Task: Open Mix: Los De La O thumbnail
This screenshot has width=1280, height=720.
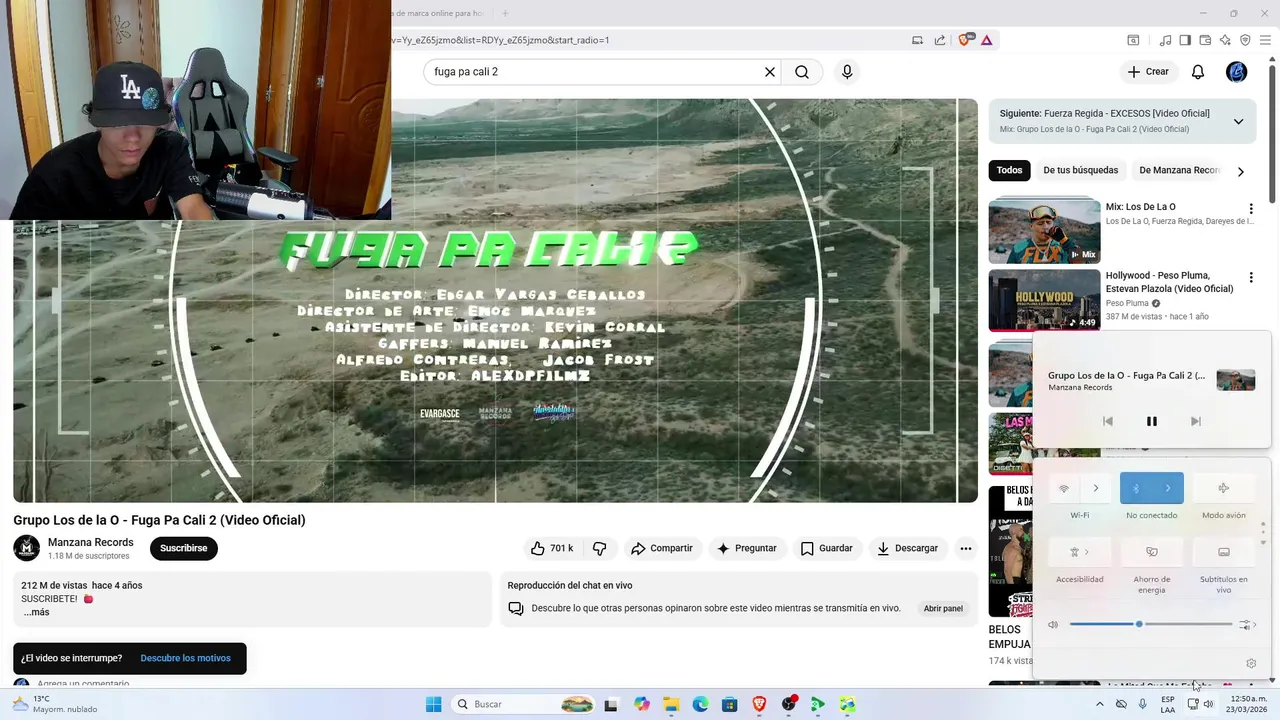Action: pos(1044,231)
